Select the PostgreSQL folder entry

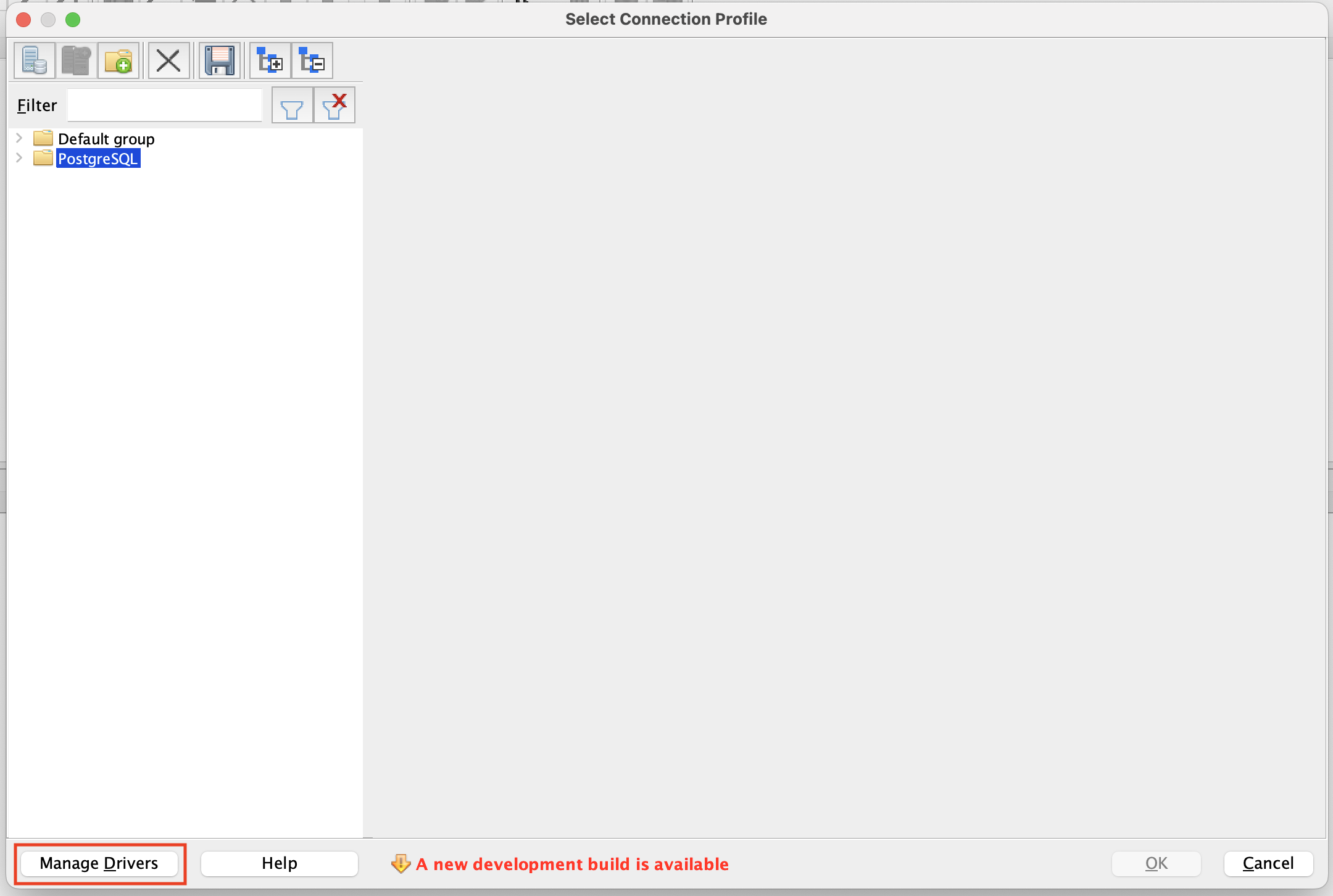click(98, 158)
